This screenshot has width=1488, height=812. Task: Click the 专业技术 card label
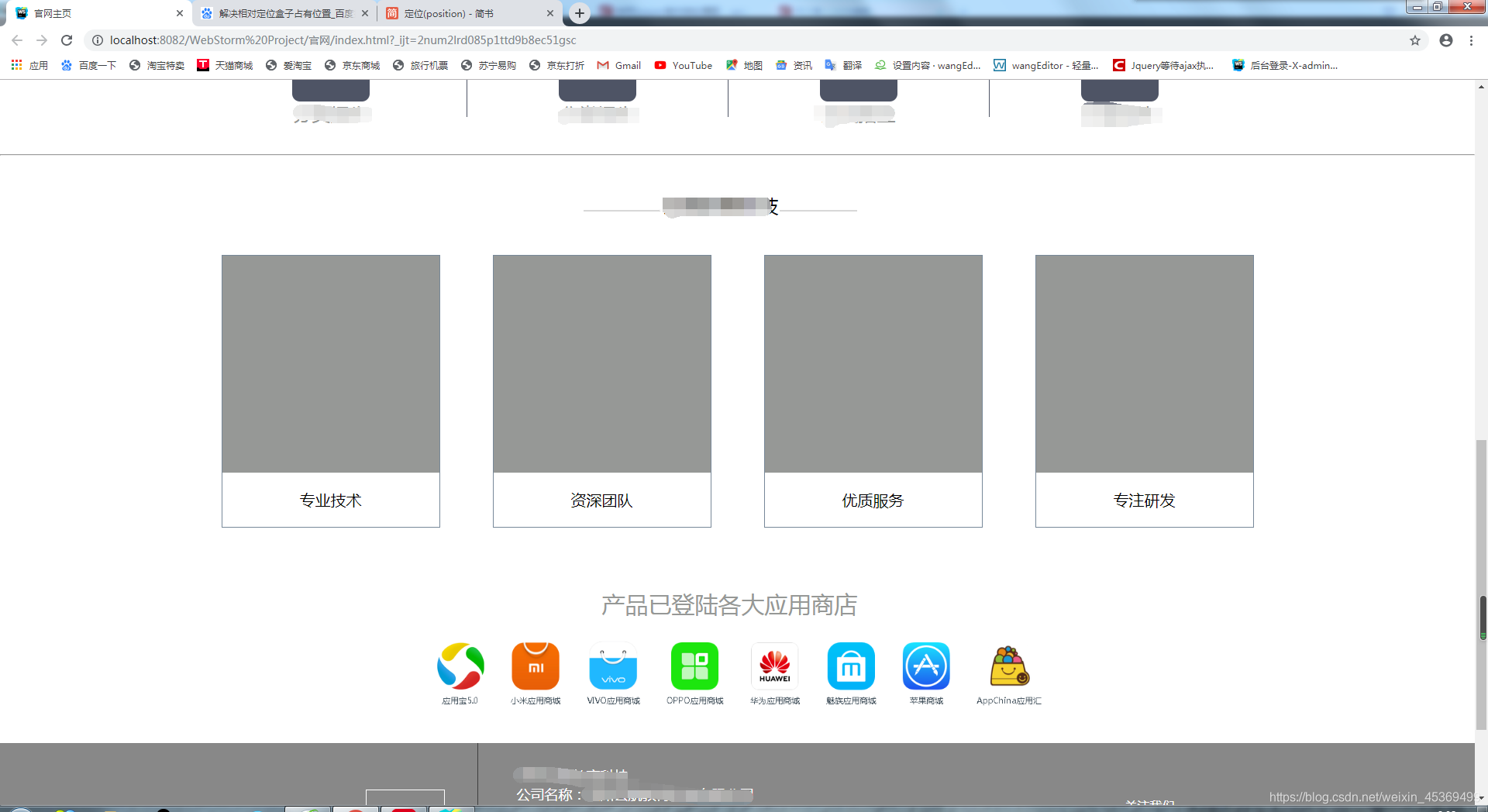coord(331,501)
